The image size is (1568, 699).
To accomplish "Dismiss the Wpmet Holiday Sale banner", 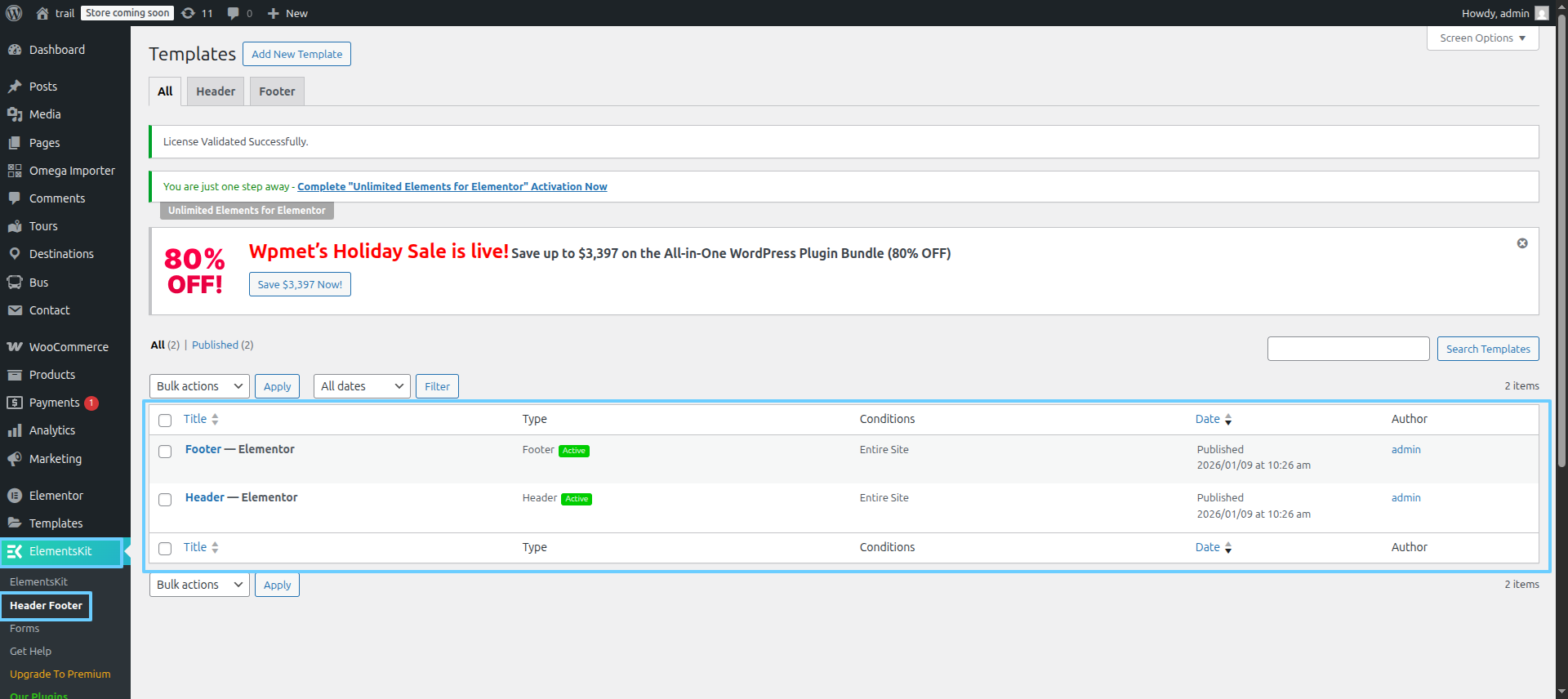I will pos(1521,243).
